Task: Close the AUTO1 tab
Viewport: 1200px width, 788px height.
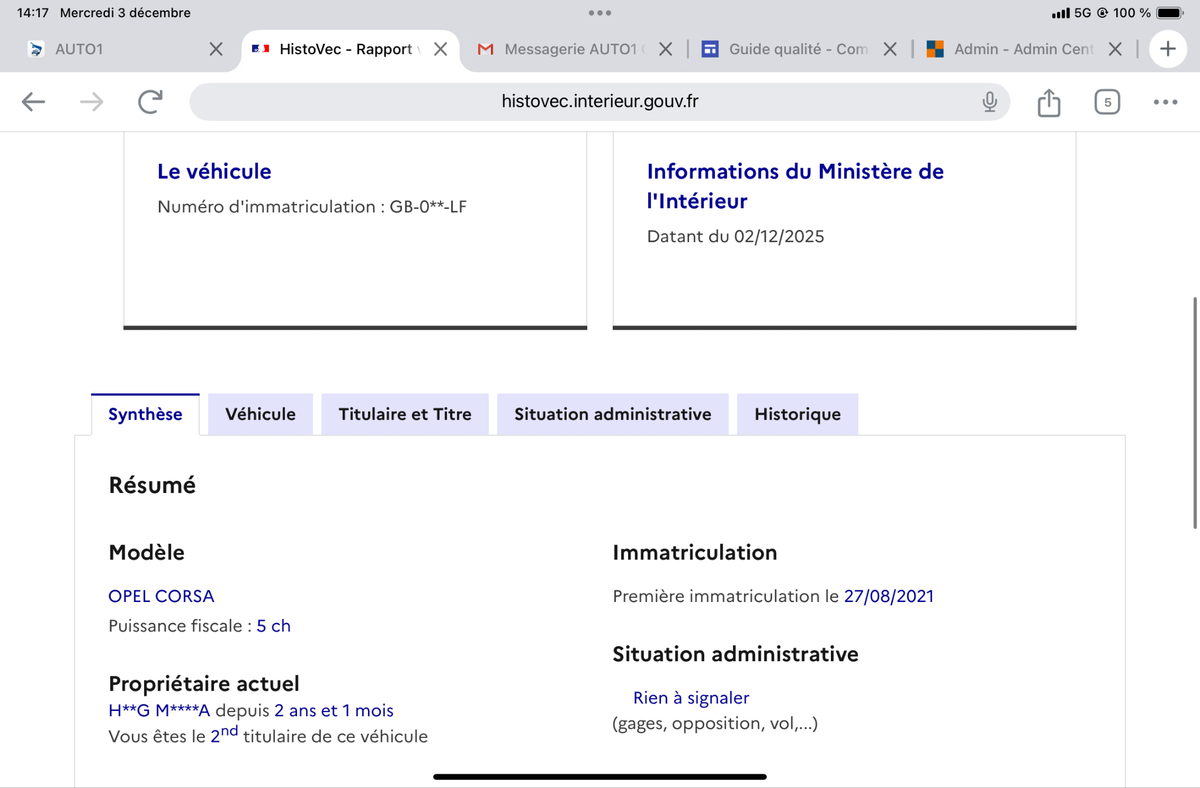Action: point(215,49)
